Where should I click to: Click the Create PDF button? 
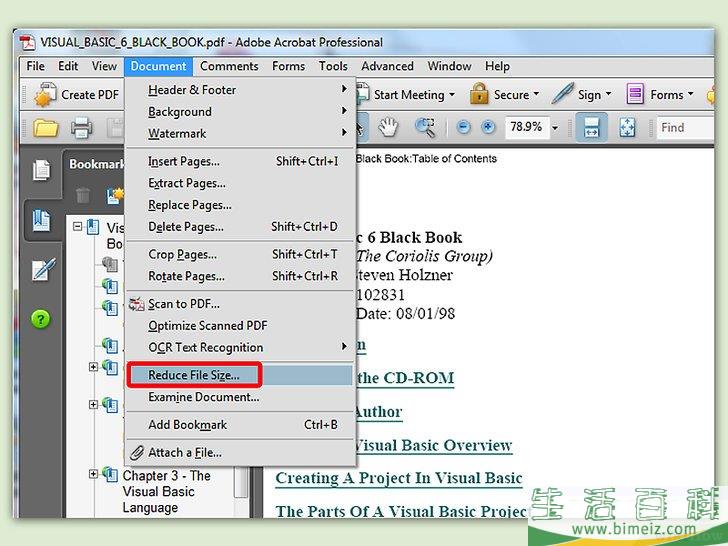(x=78, y=95)
